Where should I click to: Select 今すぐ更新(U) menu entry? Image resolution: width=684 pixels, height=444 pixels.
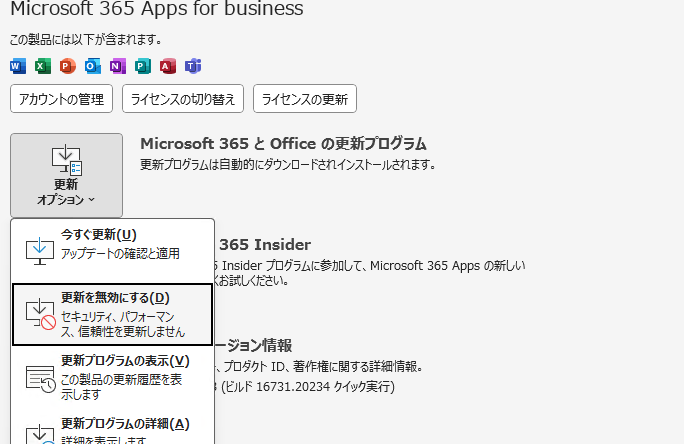coord(113,250)
